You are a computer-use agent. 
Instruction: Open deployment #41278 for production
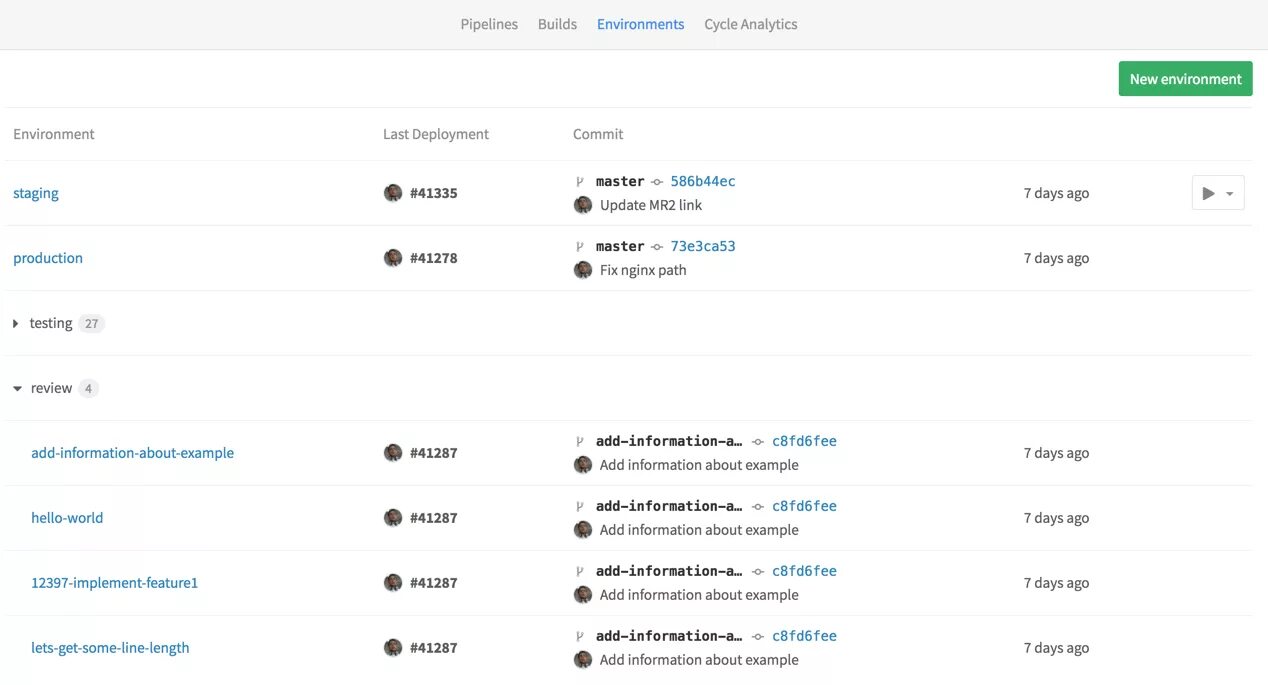[434, 258]
